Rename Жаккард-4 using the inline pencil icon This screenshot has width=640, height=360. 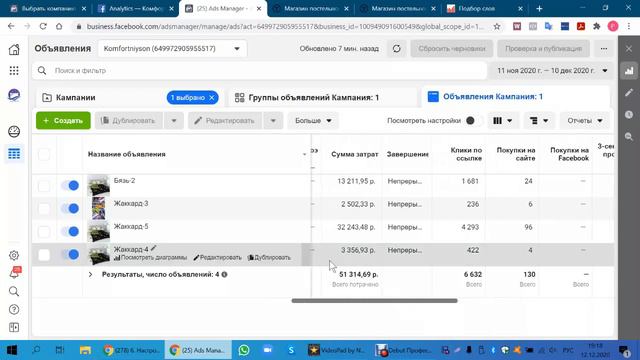pos(153,249)
